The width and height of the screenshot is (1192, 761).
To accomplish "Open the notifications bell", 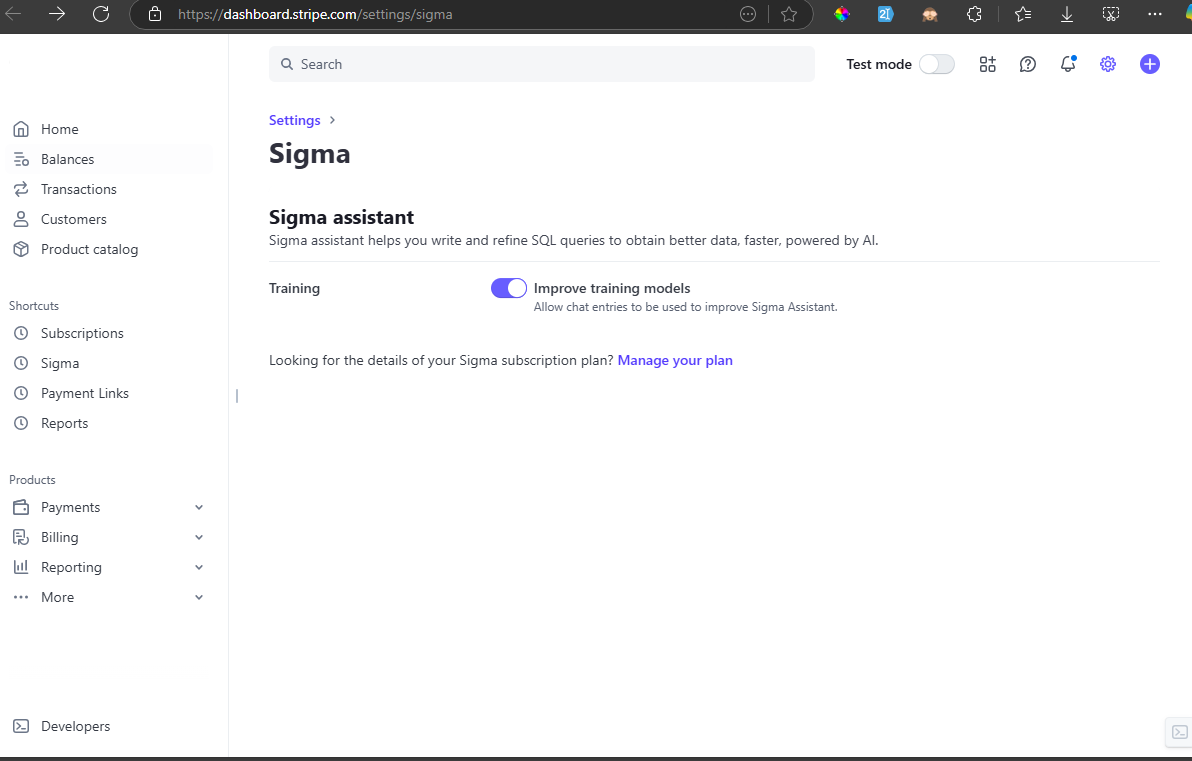I will (1068, 64).
